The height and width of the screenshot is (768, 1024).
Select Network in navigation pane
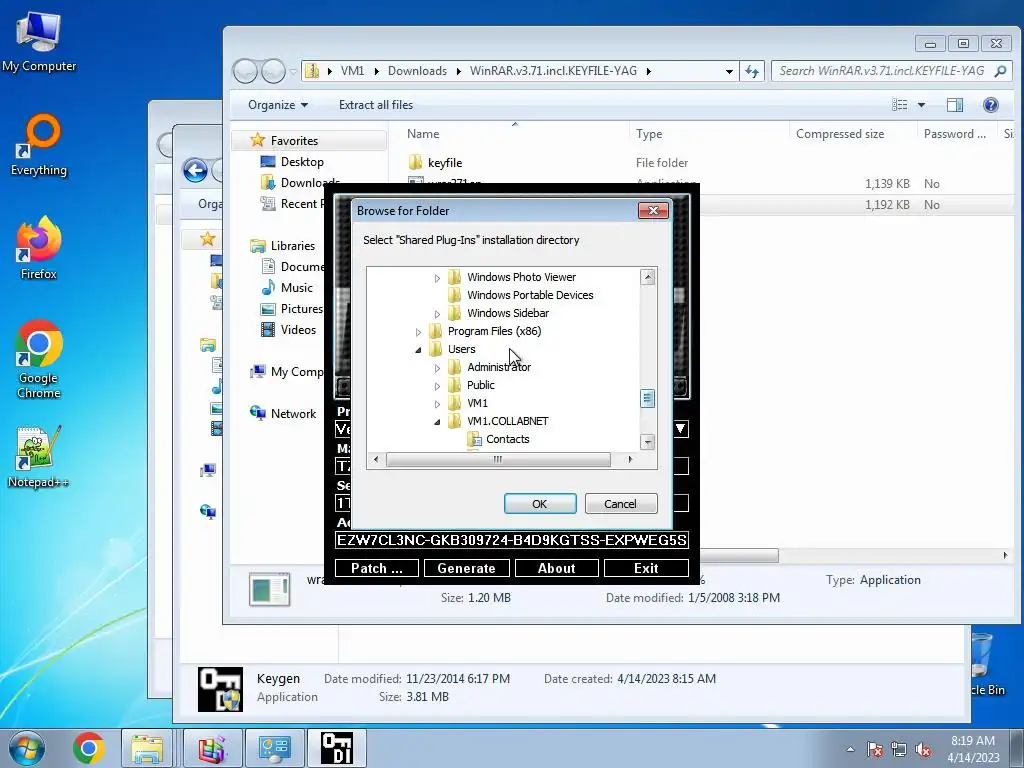[293, 414]
